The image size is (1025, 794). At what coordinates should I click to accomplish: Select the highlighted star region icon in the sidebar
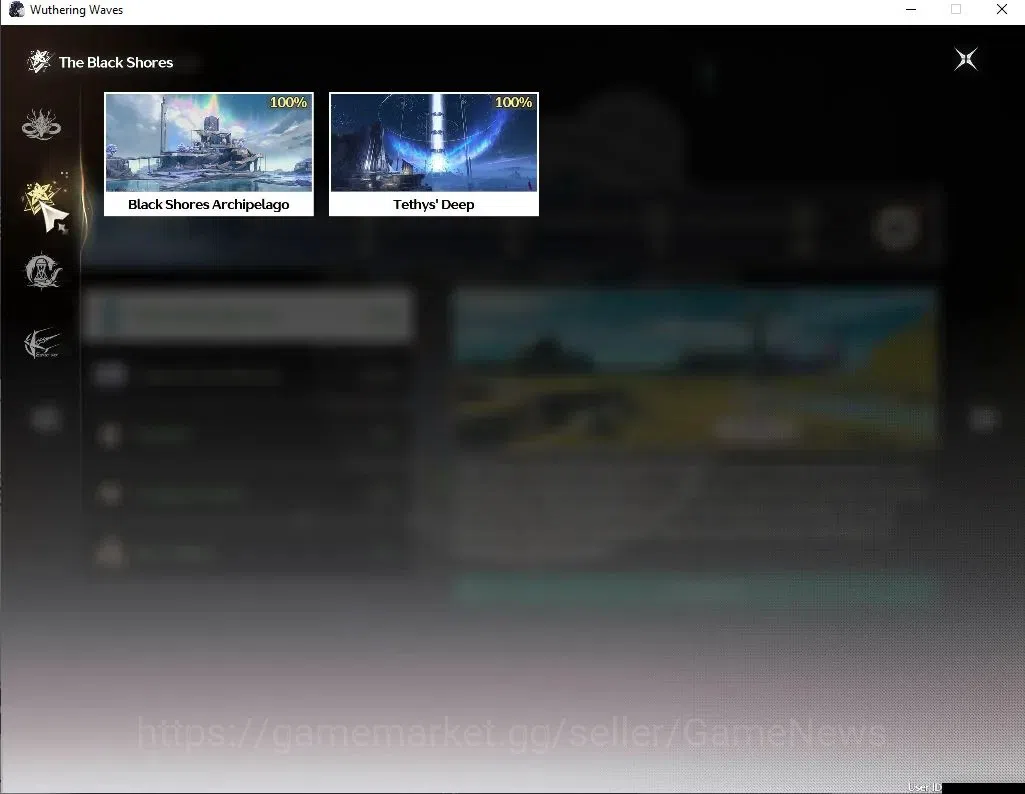(41, 199)
